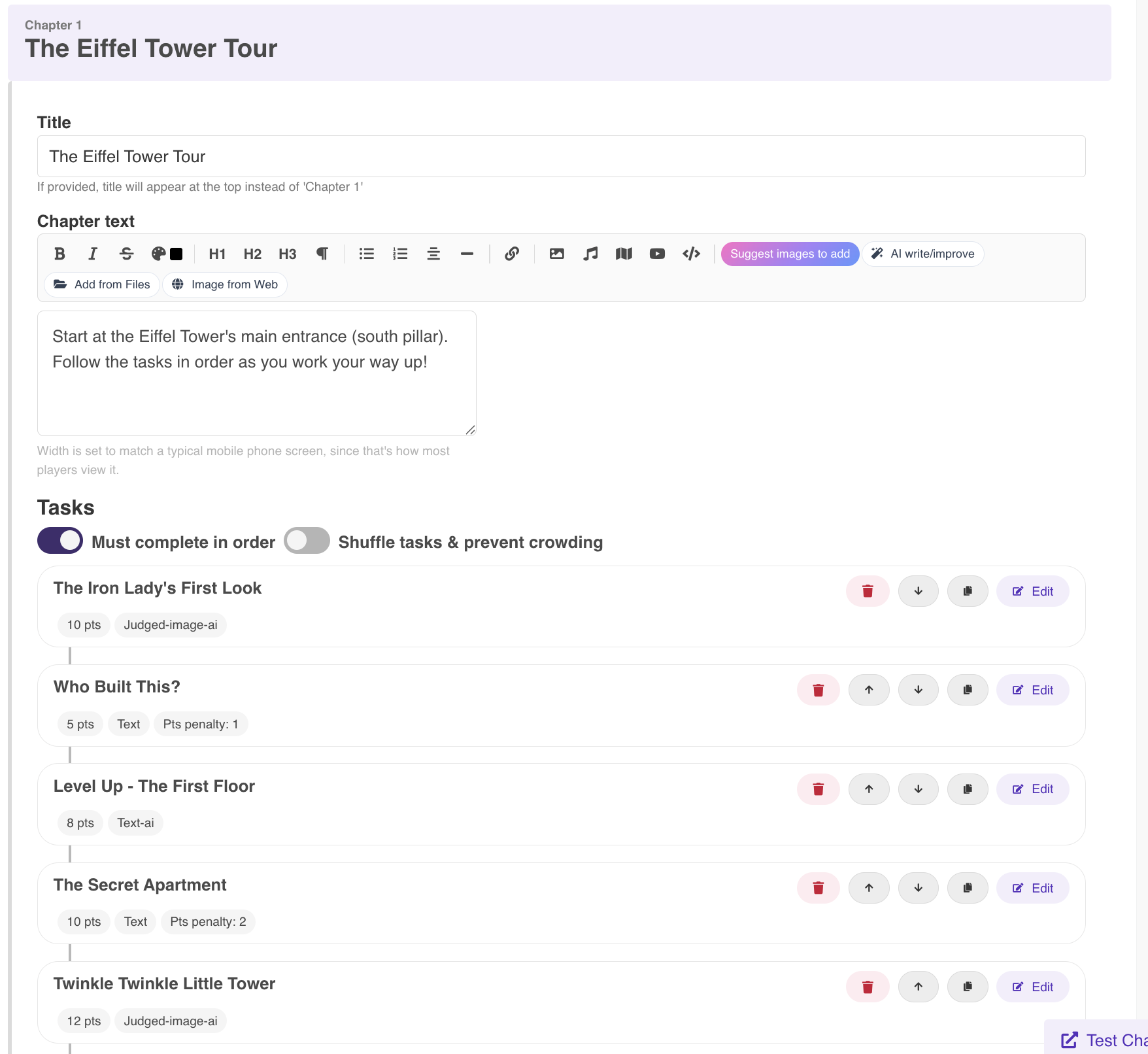Duplicate The Iron Lady's First Look task
The height and width of the screenshot is (1054, 1148).
(968, 591)
